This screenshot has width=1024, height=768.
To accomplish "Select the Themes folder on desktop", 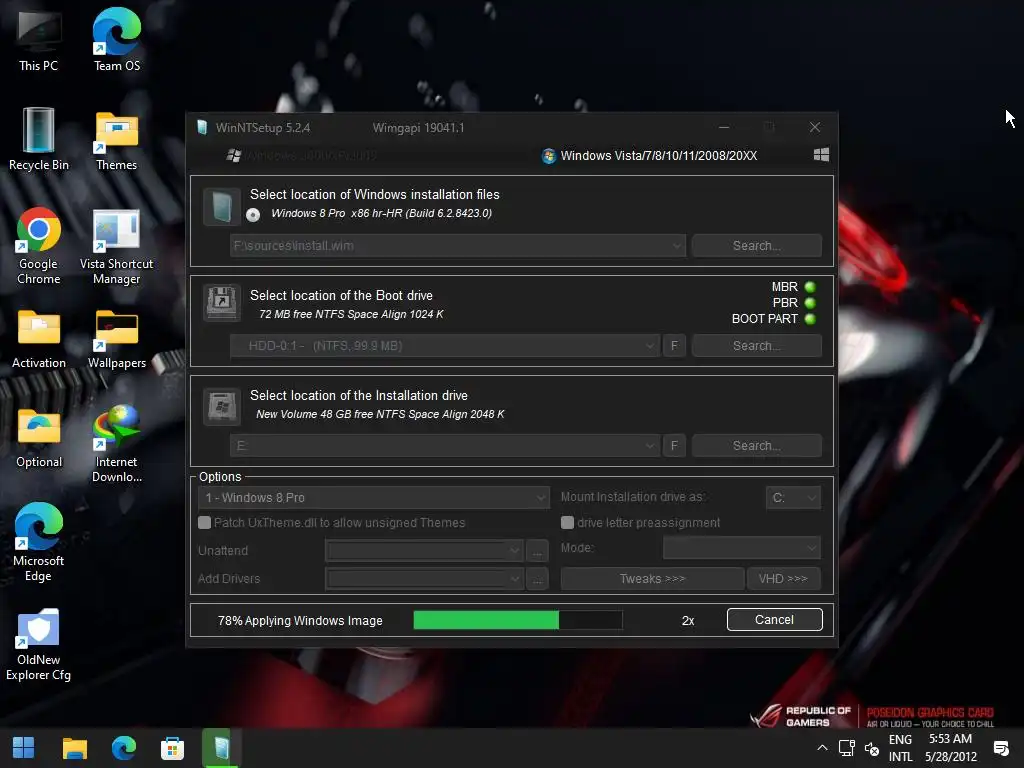I will 116,139.
